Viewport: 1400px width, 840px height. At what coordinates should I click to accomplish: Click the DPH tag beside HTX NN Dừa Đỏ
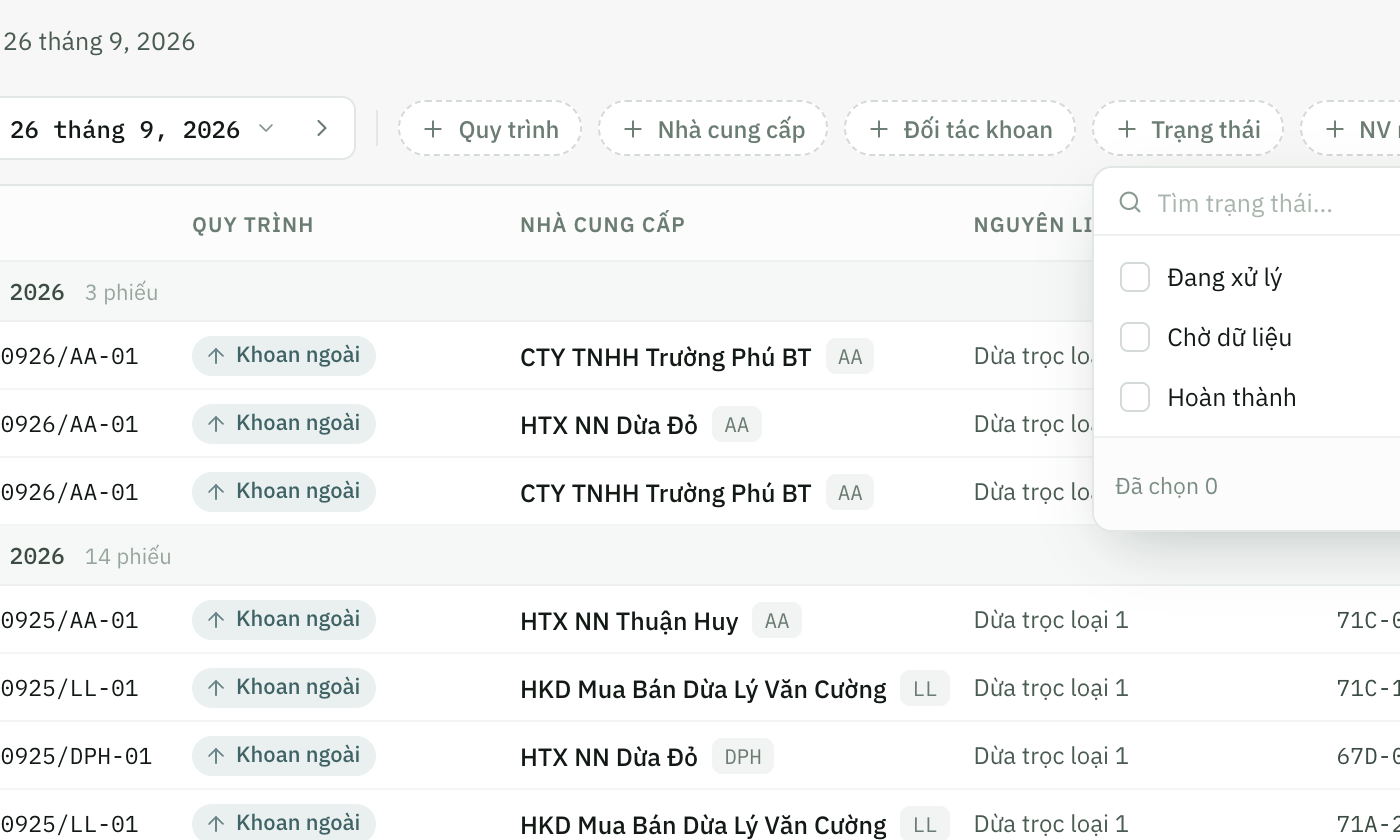(743, 757)
